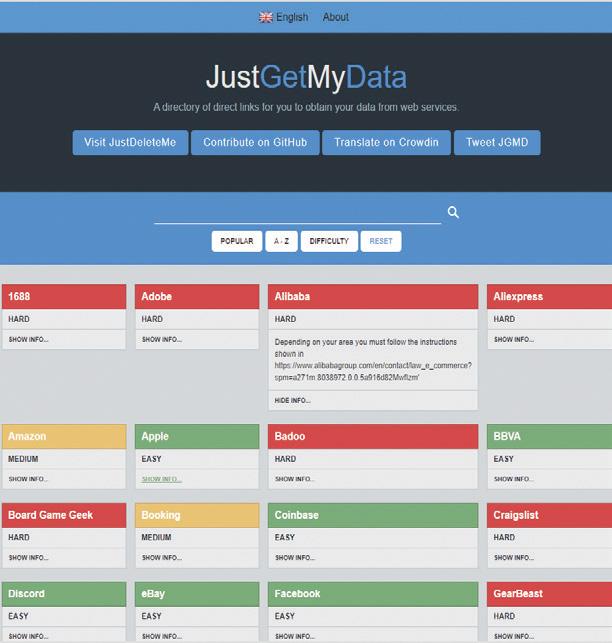Expand Show Info on Amazon card
Viewport: 612px width, 643px height.
[28, 479]
